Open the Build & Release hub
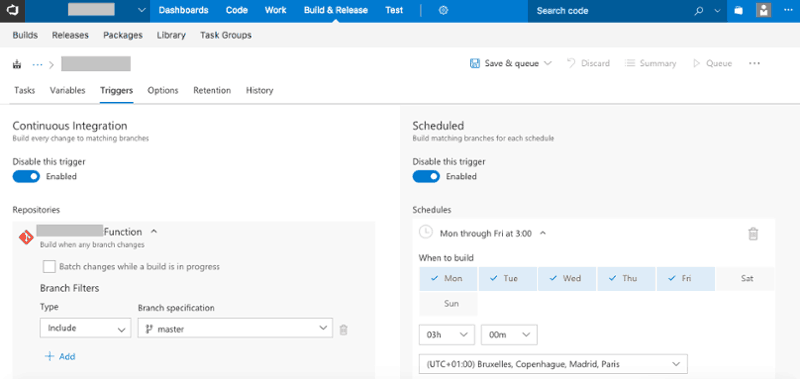The height and width of the screenshot is (379, 800). point(336,10)
